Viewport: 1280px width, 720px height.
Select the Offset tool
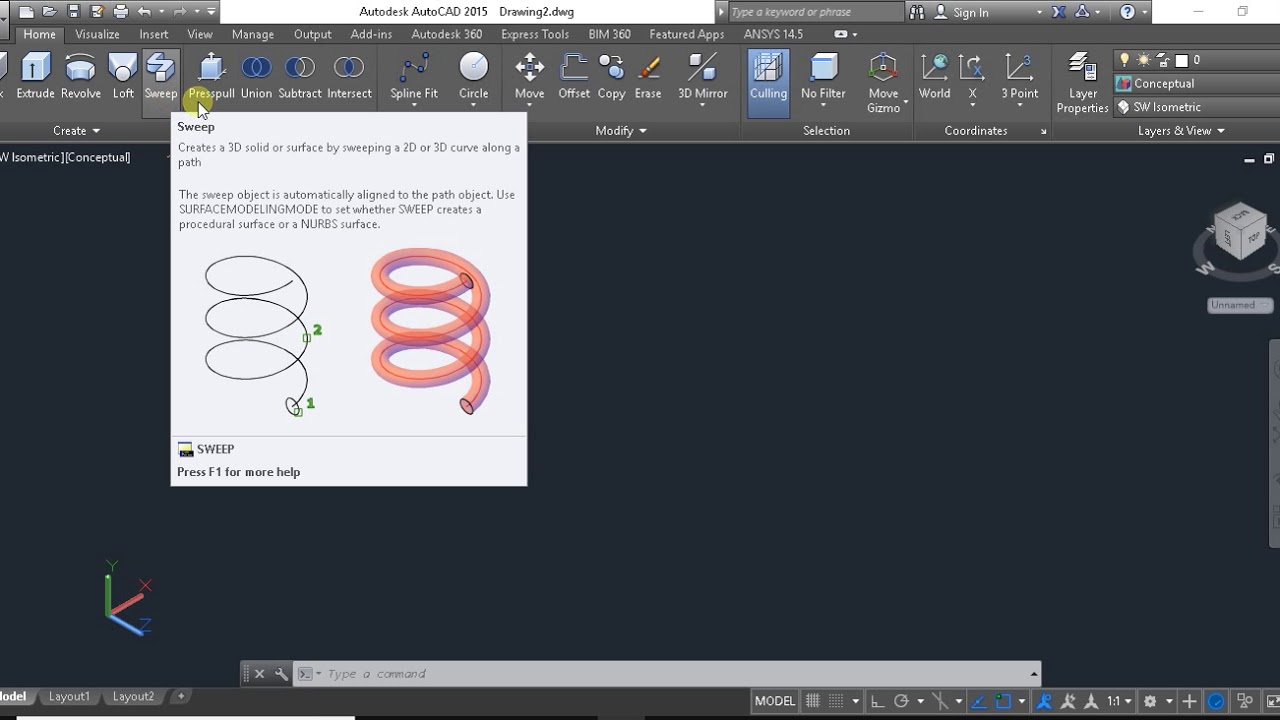click(574, 77)
